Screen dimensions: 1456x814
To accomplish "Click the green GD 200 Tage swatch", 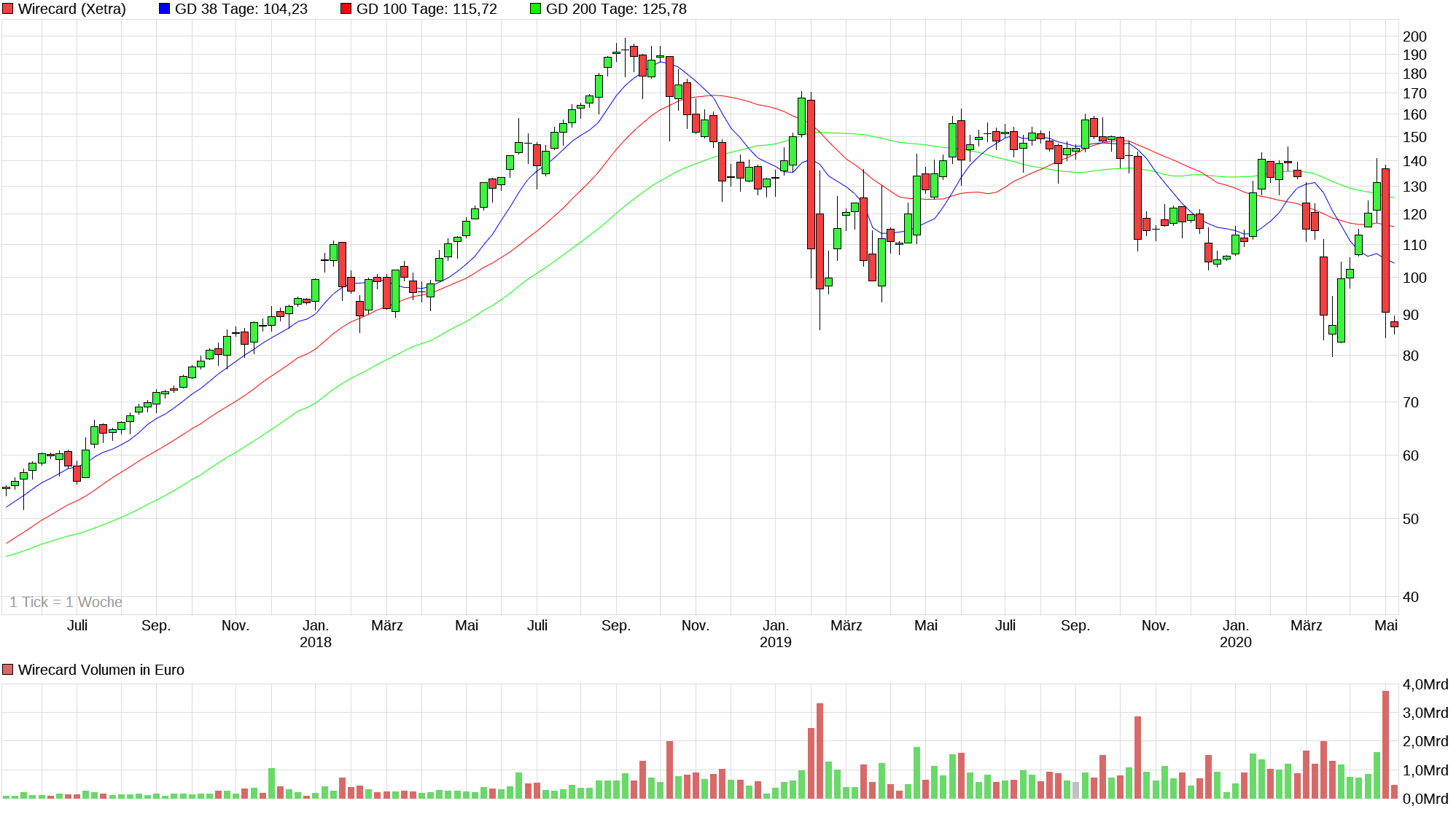I will (535, 9).
